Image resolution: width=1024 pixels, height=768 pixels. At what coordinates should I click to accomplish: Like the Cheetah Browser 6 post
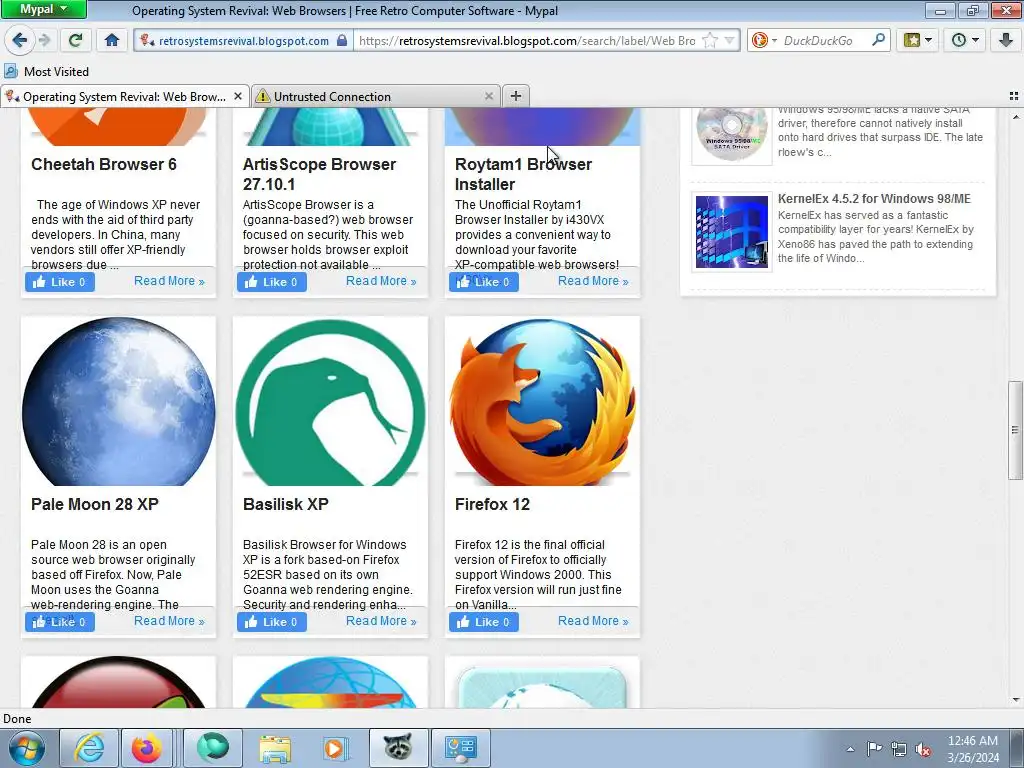[60, 281]
